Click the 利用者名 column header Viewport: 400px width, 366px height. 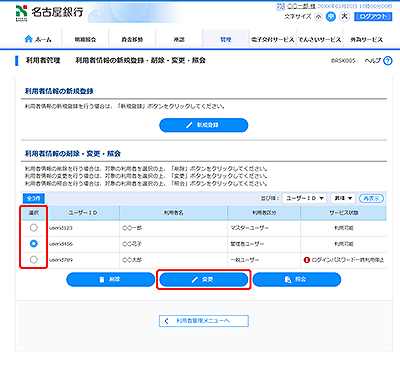[173, 213]
